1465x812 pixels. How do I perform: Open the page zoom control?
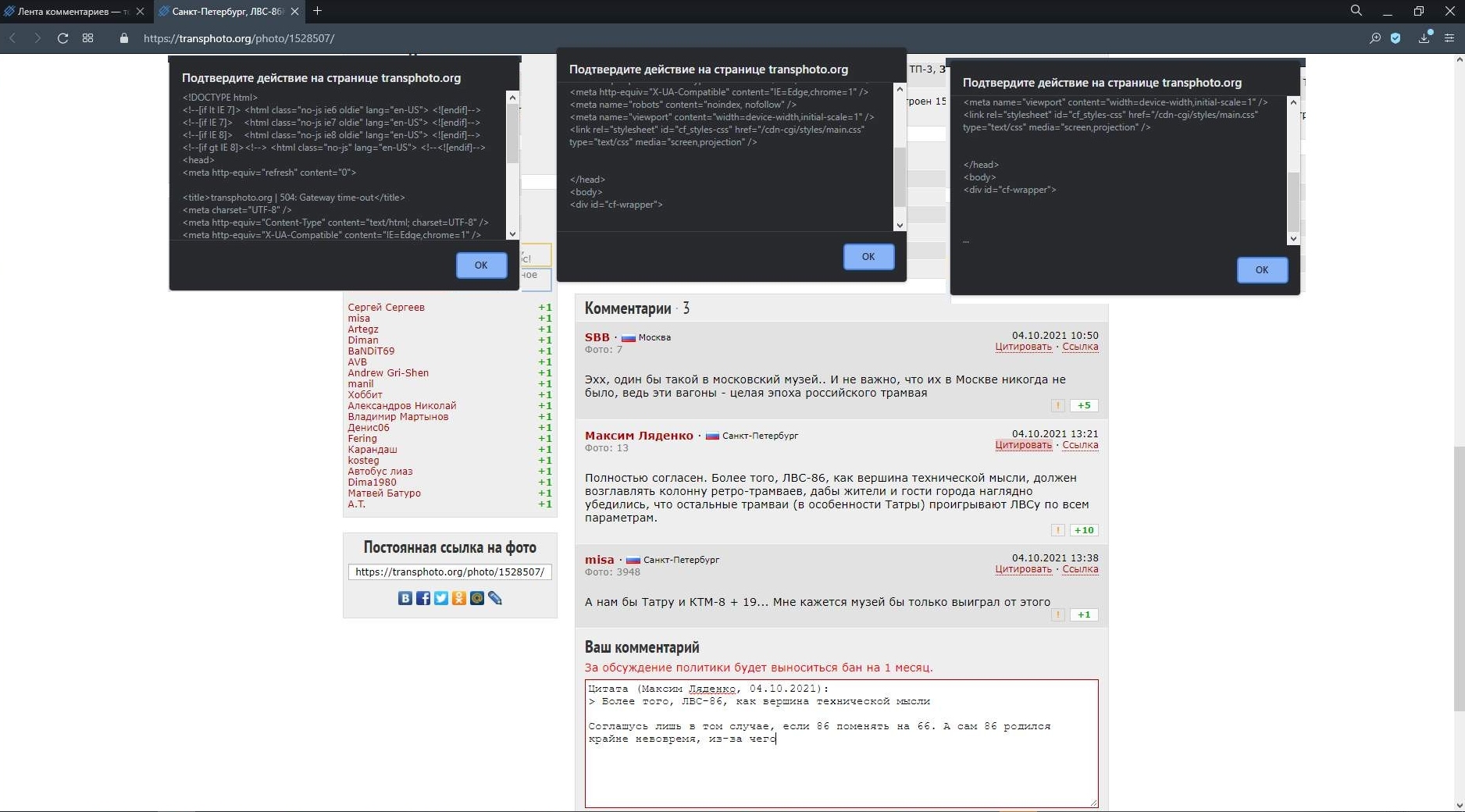[1375, 38]
